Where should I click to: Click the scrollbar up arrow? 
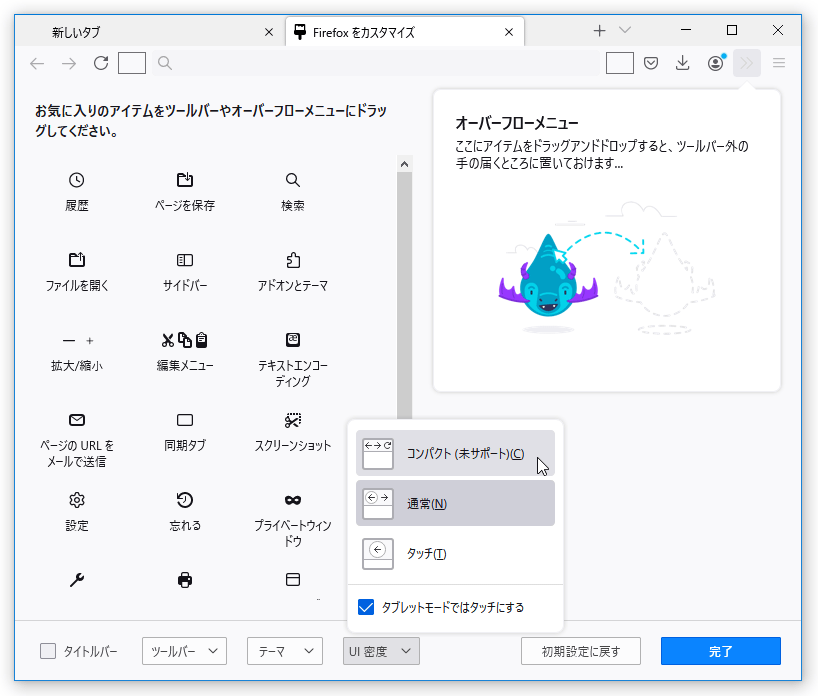(x=404, y=164)
